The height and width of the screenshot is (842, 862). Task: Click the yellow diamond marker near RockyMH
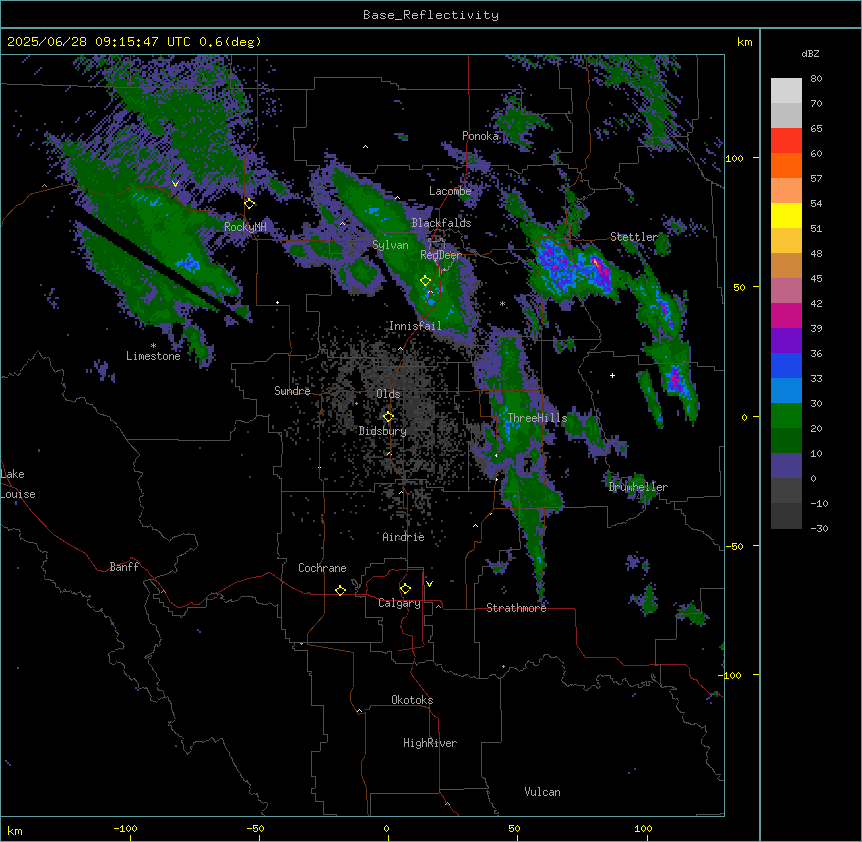250,203
